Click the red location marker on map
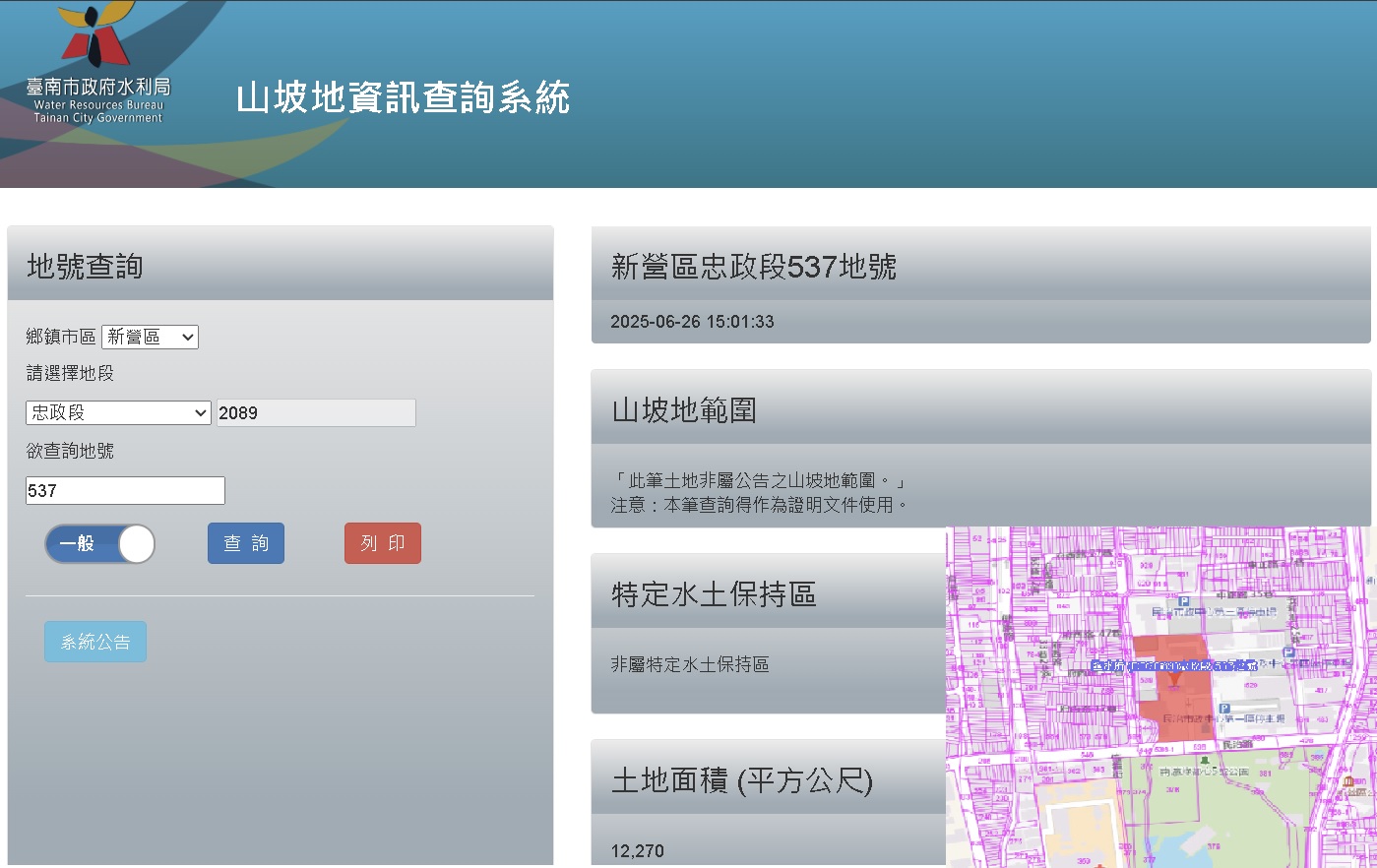1377x868 pixels. pos(1173,678)
